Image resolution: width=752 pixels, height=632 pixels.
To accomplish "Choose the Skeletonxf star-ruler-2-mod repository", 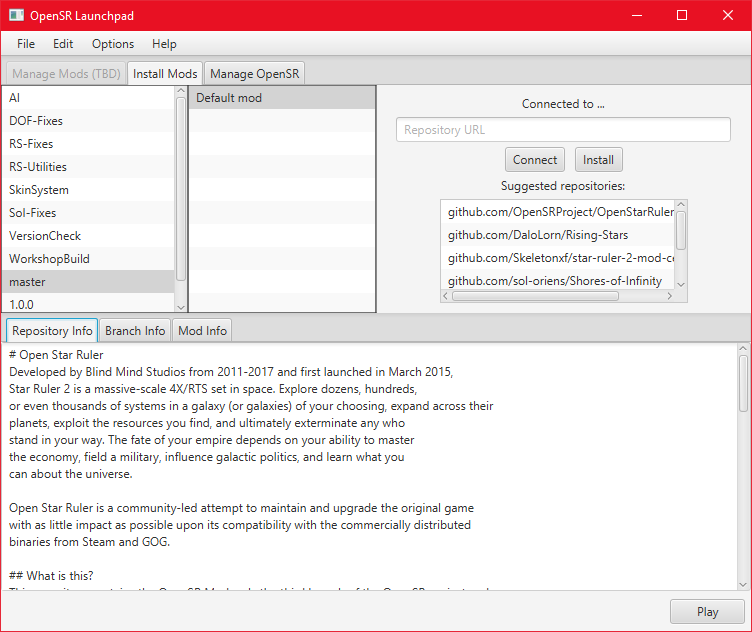I will point(558,258).
